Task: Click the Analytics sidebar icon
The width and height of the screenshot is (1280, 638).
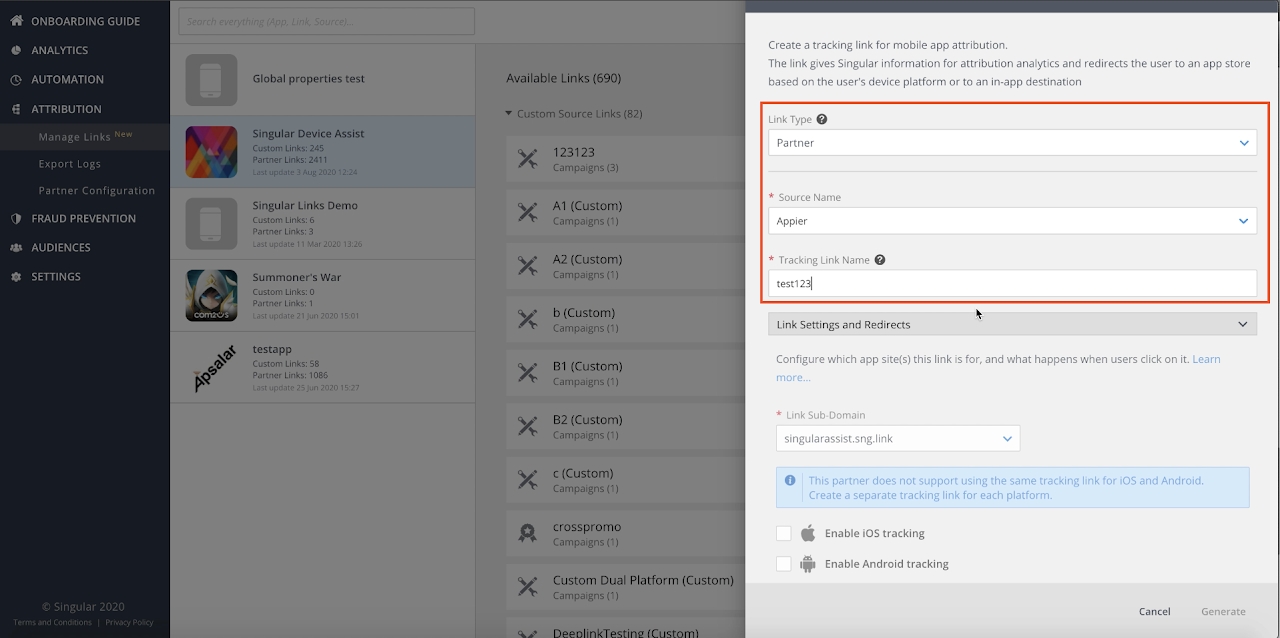Action: pyautogui.click(x=16, y=50)
